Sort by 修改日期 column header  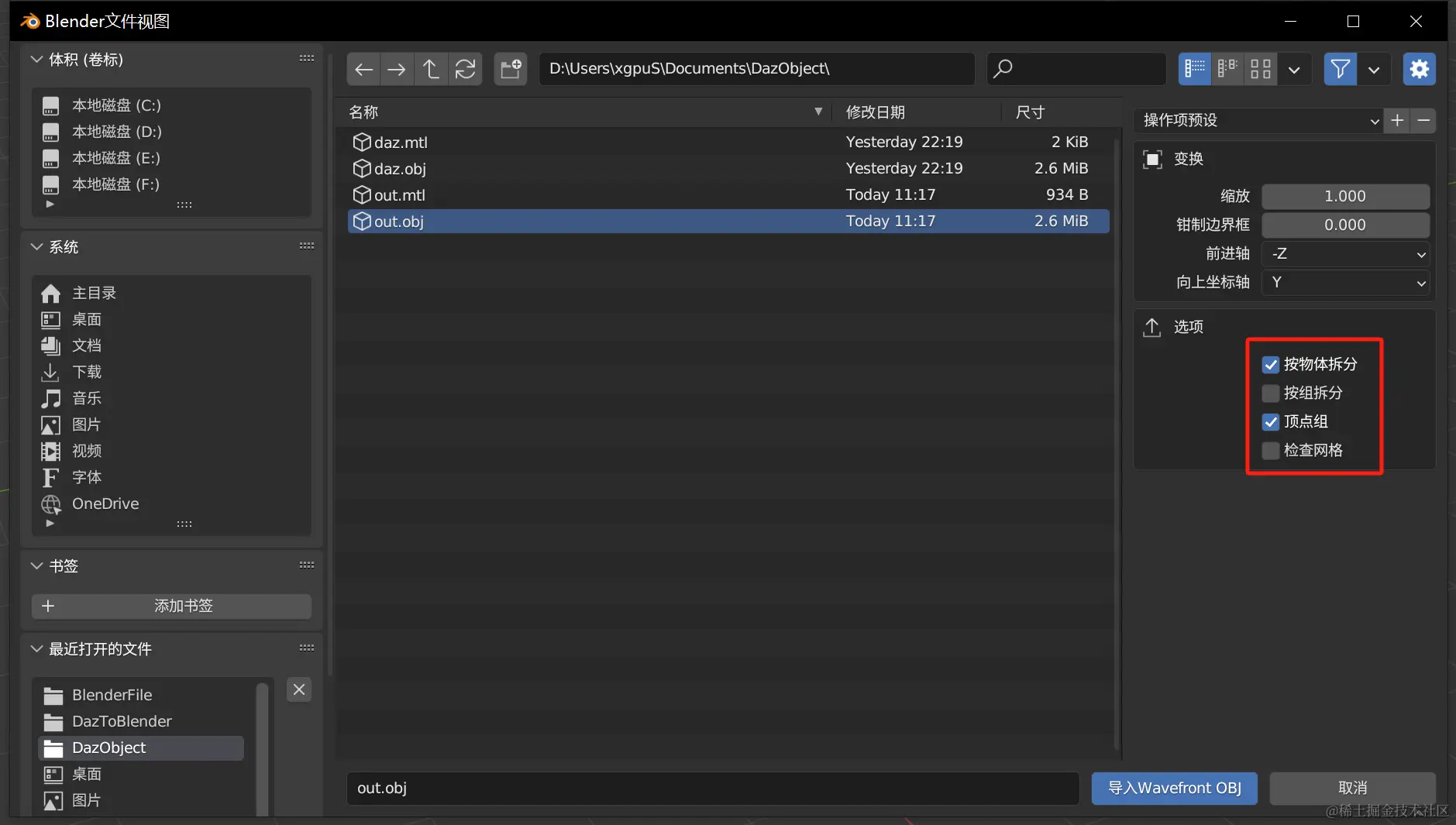click(917, 112)
